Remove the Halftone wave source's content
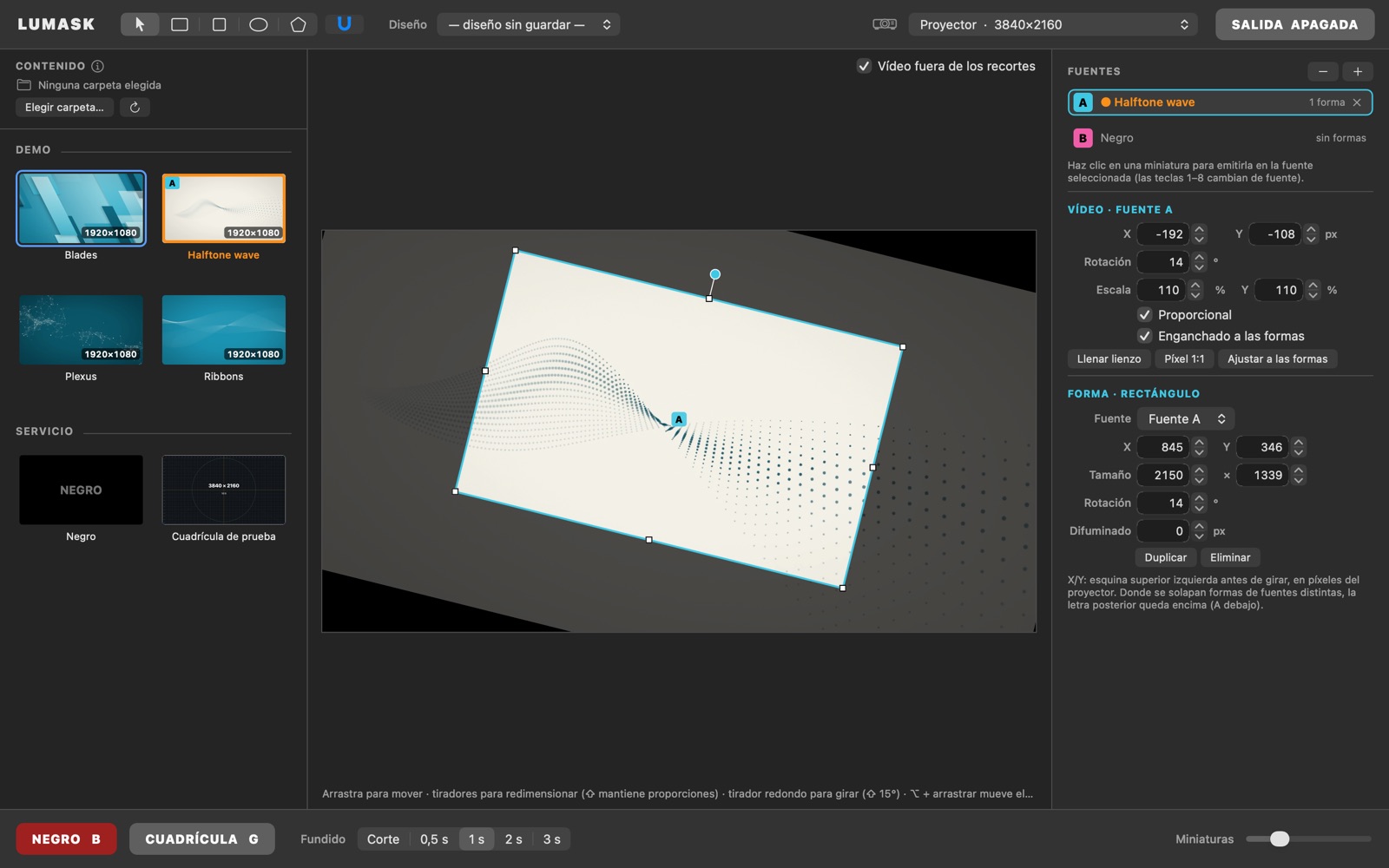1389x868 pixels. pyautogui.click(x=1357, y=102)
